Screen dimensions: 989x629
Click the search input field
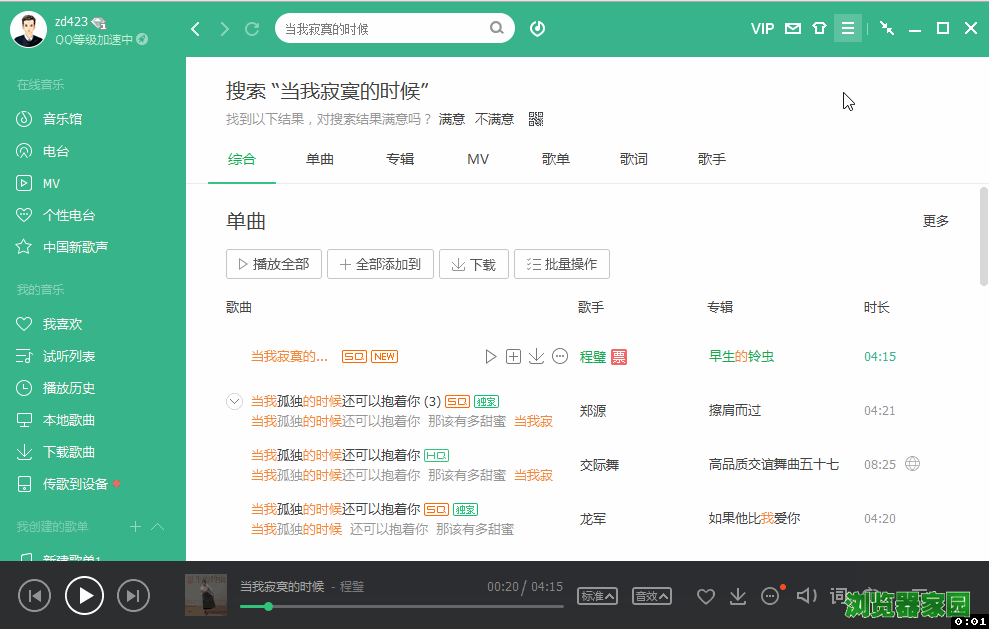(x=383, y=29)
